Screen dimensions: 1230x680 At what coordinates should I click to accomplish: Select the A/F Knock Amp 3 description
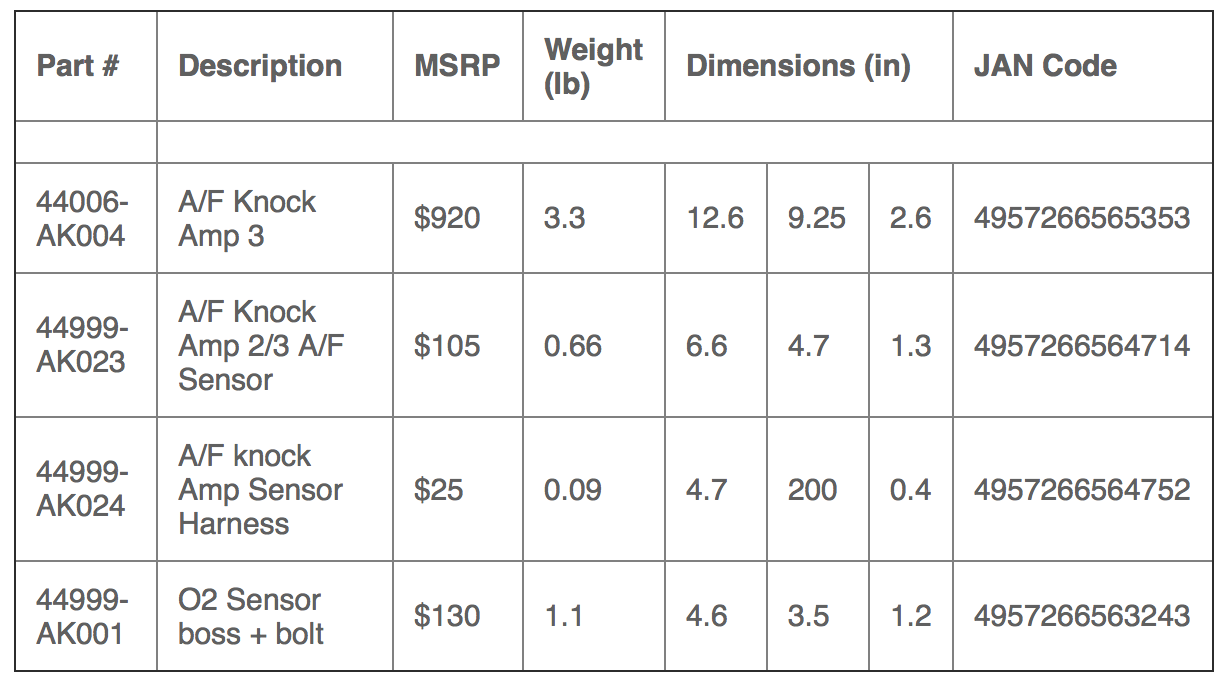[x=247, y=219]
